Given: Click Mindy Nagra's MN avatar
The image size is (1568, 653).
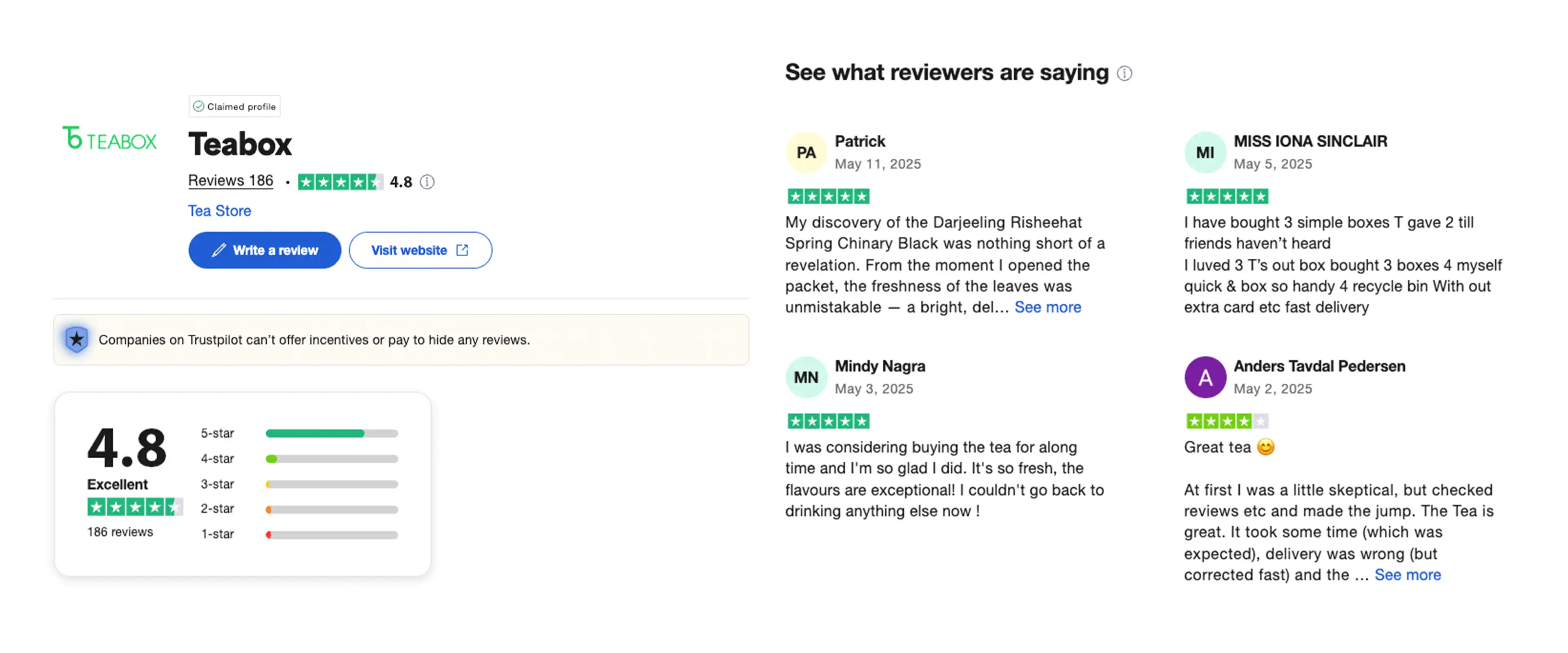Looking at the screenshot, I should [806, 378].
